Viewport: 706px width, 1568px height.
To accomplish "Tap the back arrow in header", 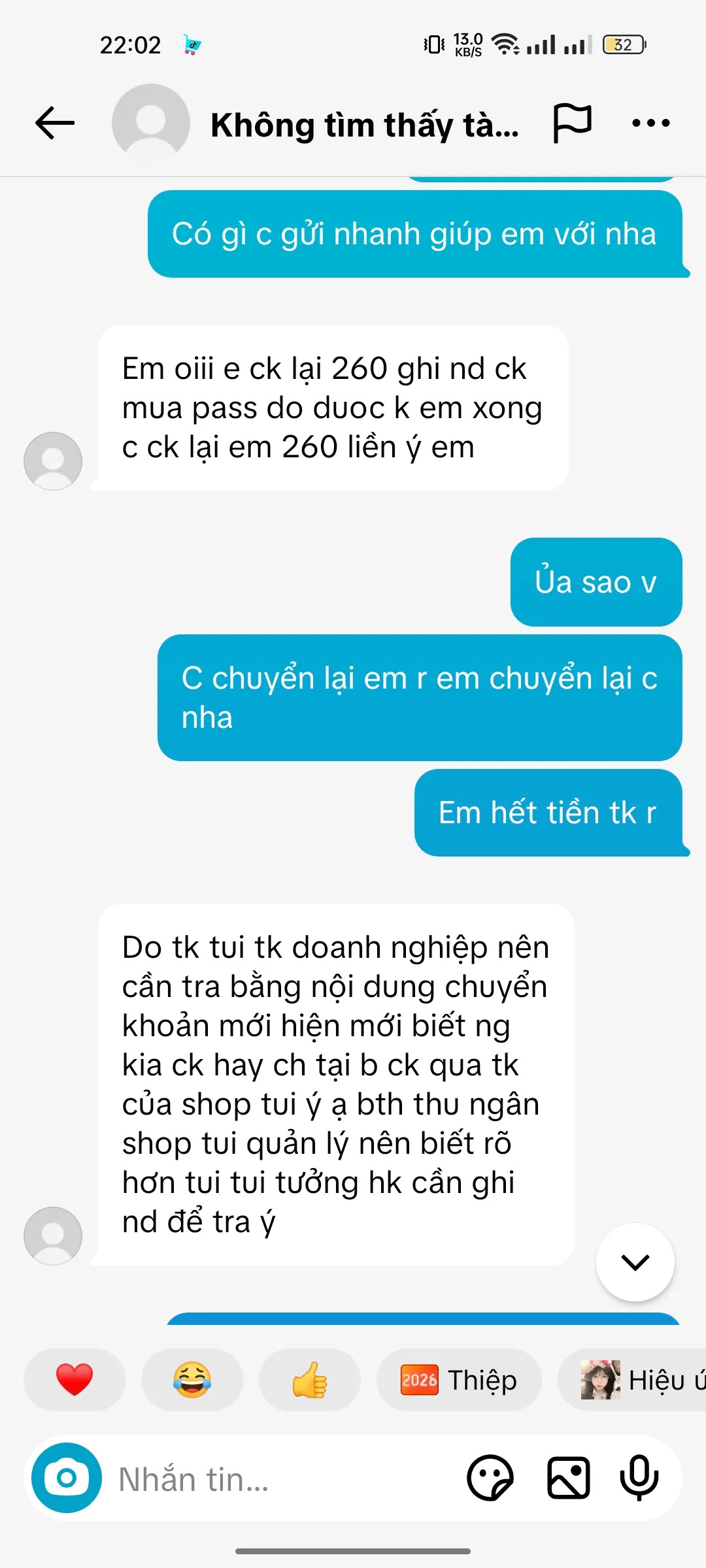I will click(55, 123).
